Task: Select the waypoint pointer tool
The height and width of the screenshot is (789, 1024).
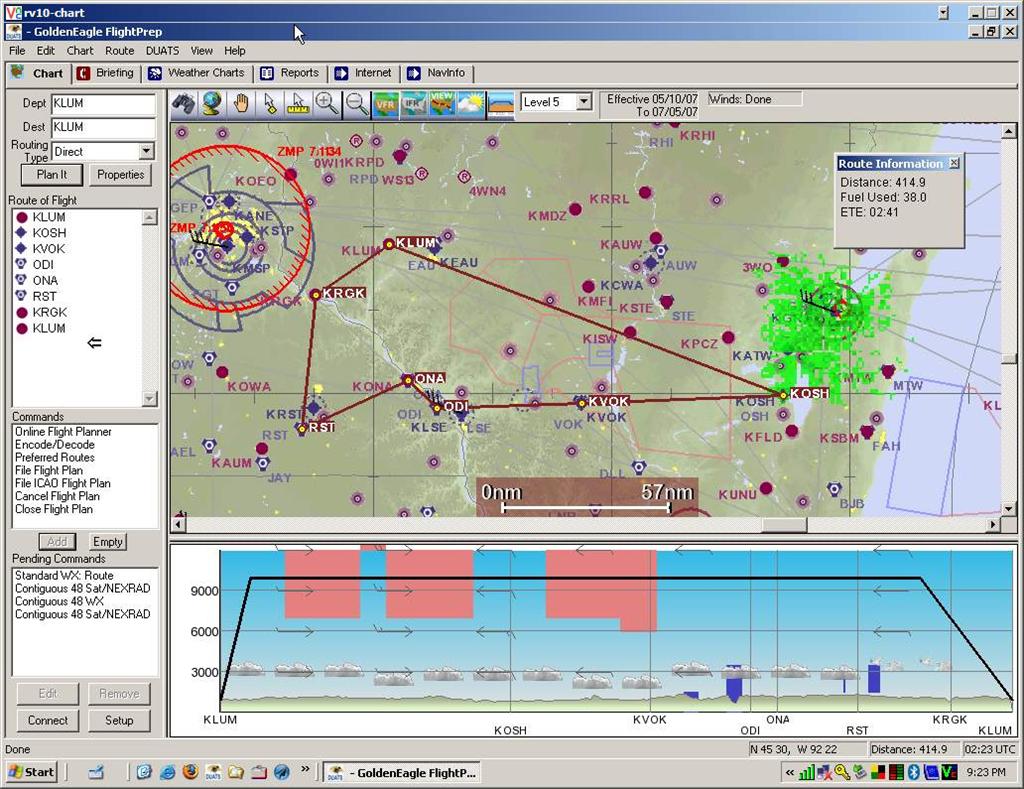Action: pos(270,104)
